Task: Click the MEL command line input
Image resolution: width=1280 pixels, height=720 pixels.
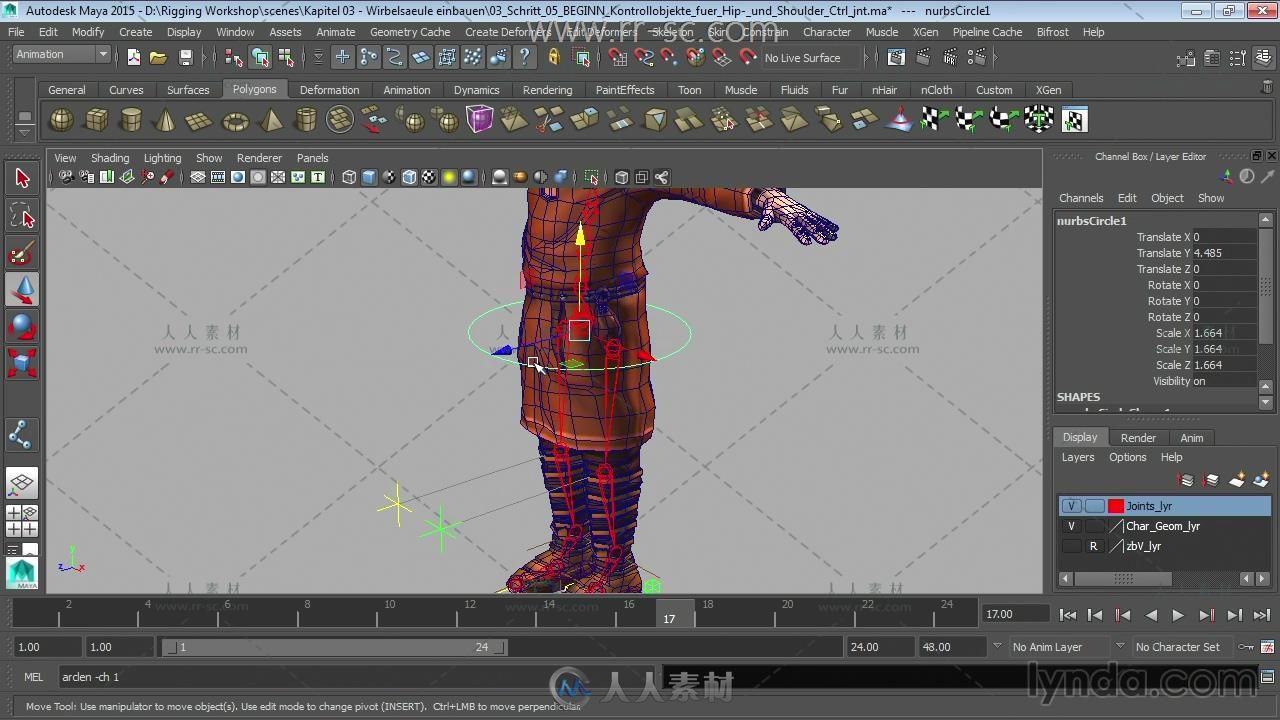Action: [355, 677]
